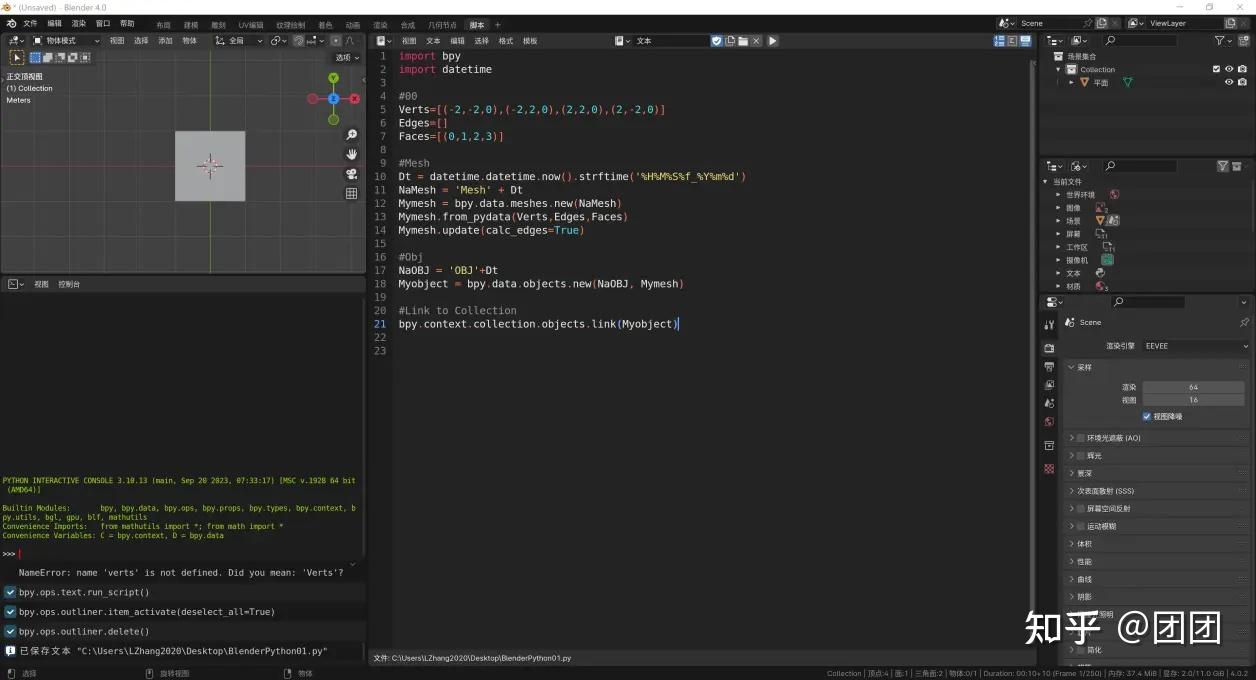Click the 选项 button in the viewport

345,57
